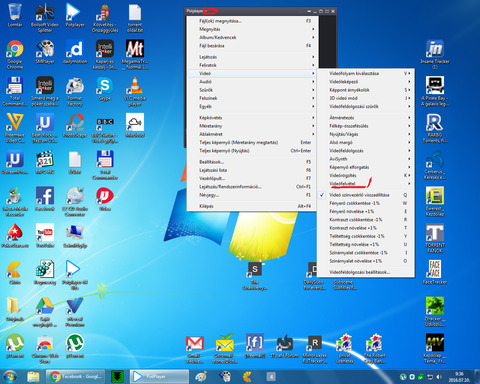Image resolution: width=480 pixels, height=384 pixels.
Task: Launch the MPC-HC desktop shortcut
Action: [x=45, y=162]
